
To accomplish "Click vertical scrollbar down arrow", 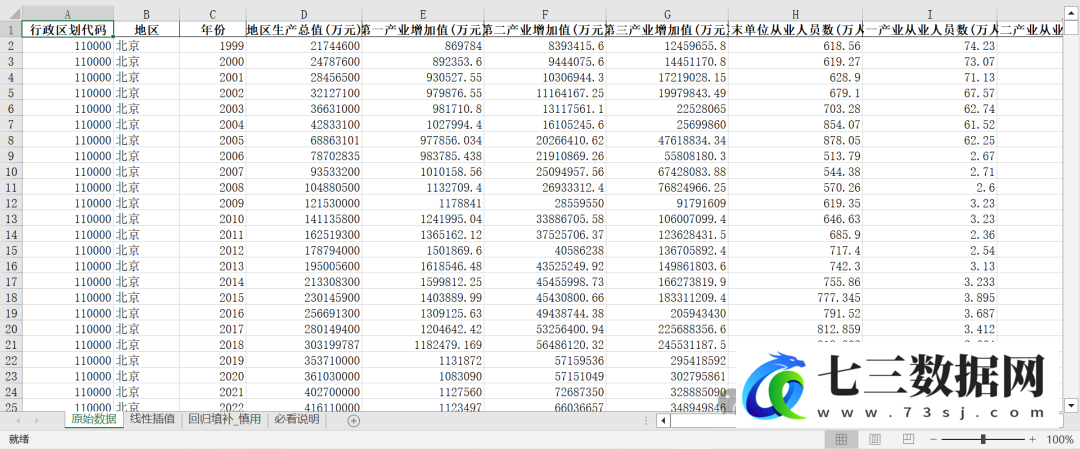I will [x=1071, y=405].
